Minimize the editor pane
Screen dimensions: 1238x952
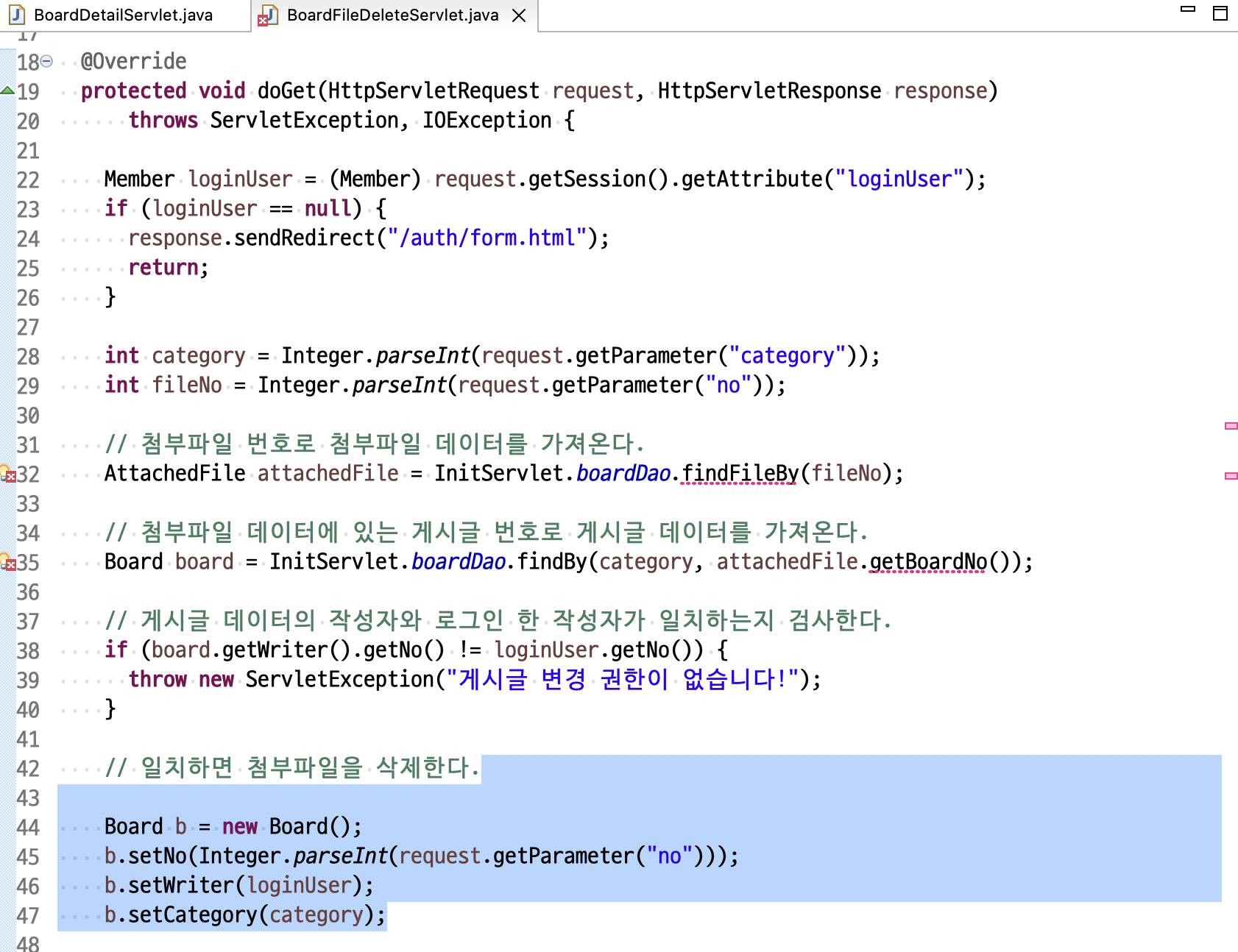tap(1188, 10)
